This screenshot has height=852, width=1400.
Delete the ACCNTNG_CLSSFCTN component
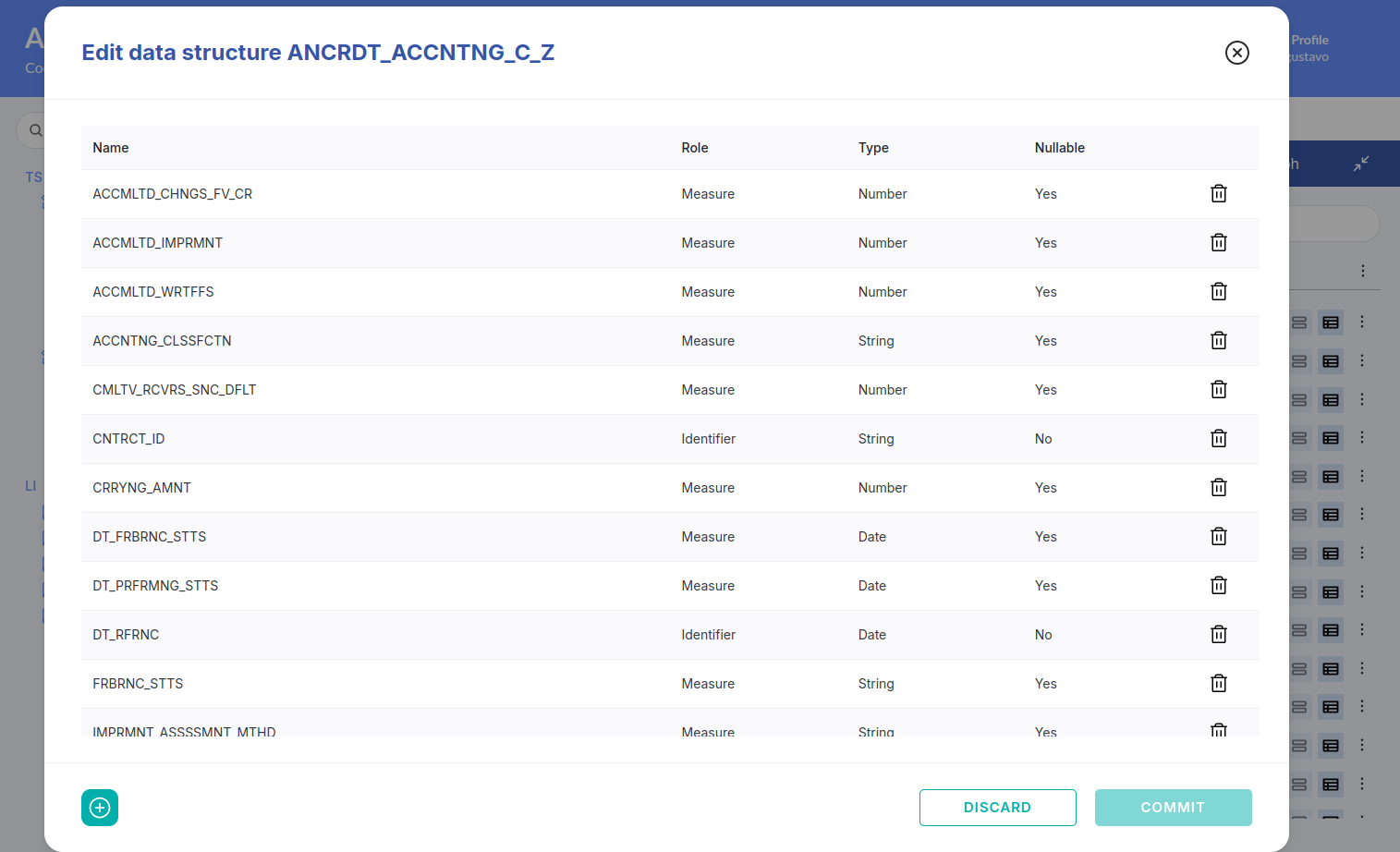[1218, 341]
